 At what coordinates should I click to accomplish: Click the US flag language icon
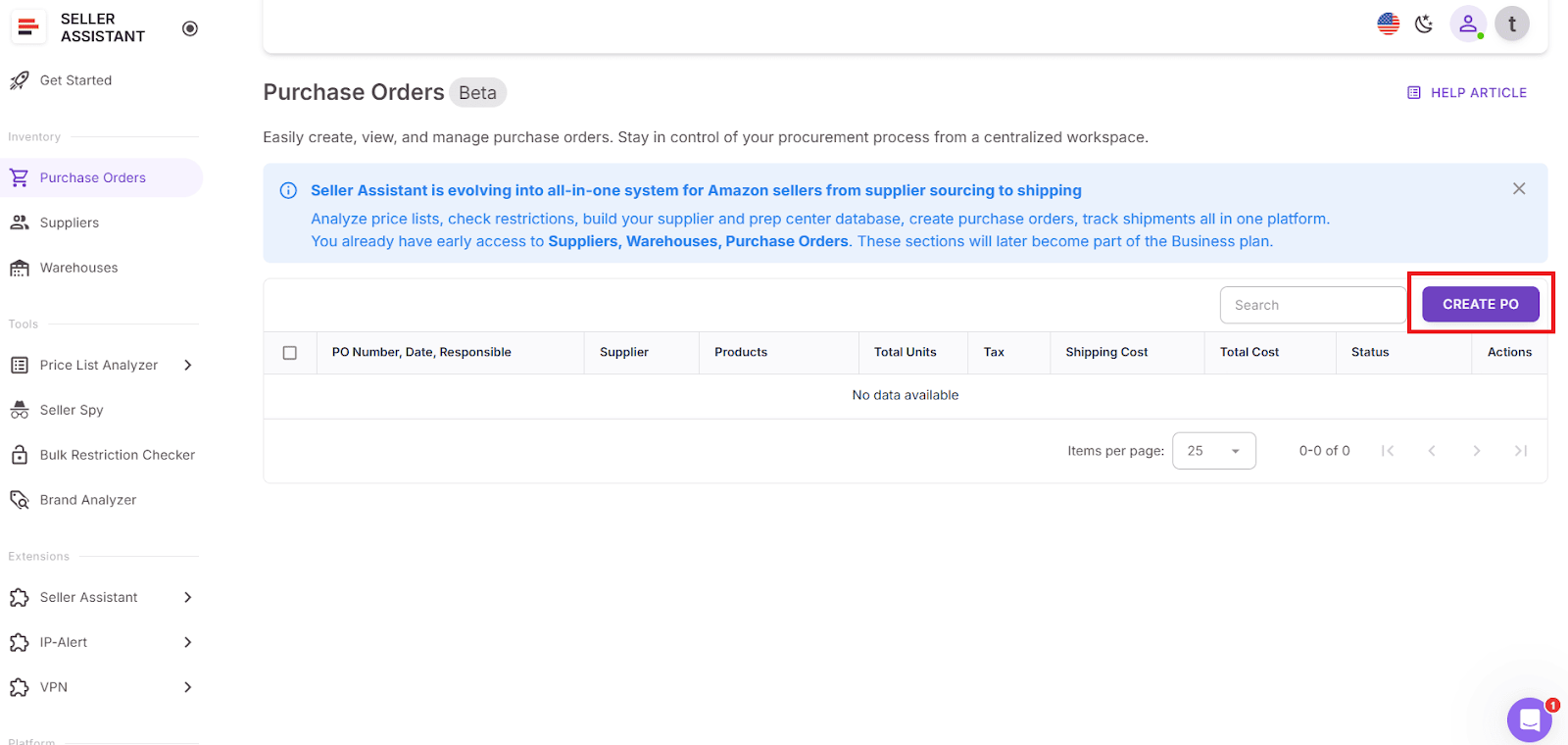1388,24
